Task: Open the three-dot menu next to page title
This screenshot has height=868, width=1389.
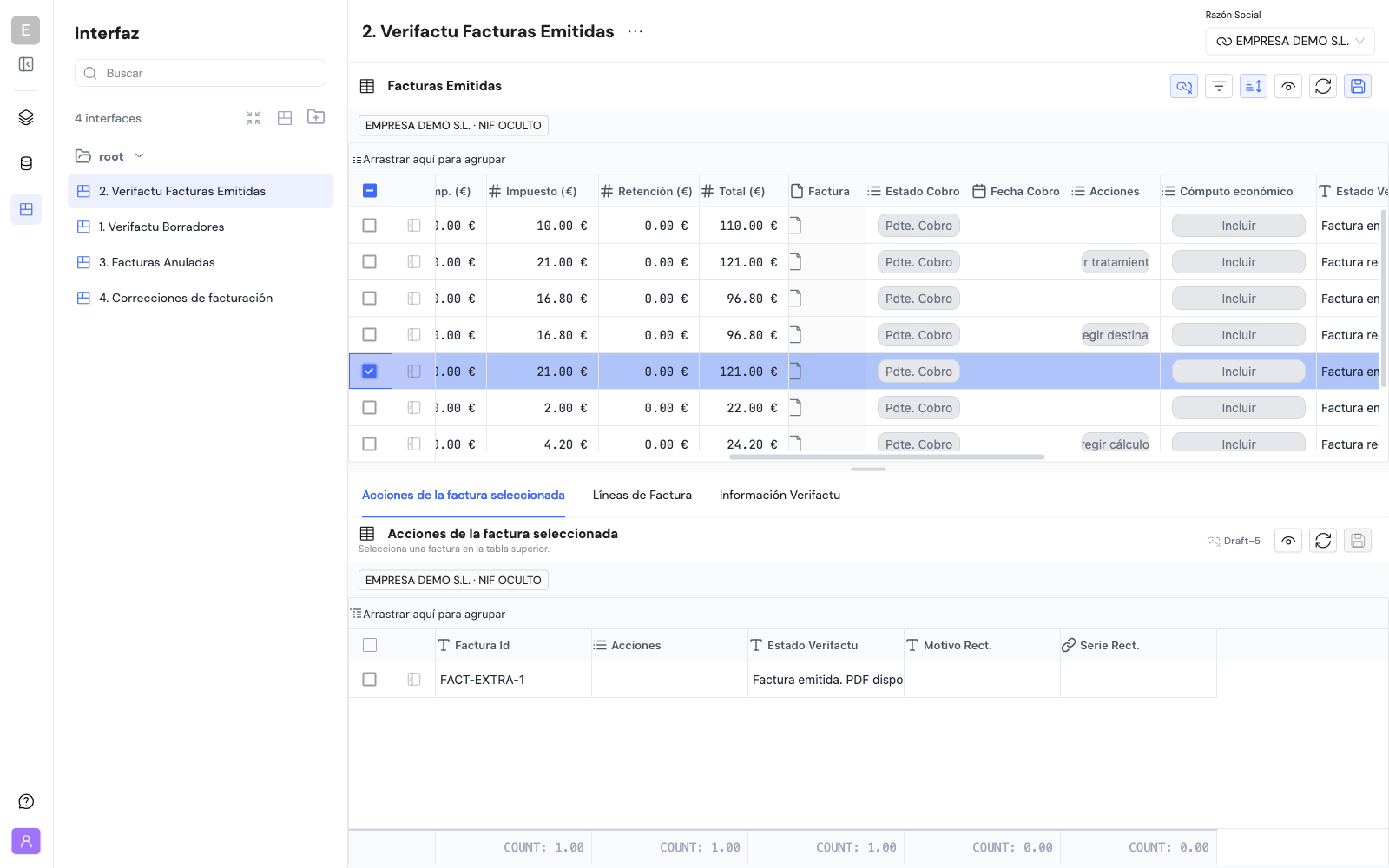Action: 635,32
